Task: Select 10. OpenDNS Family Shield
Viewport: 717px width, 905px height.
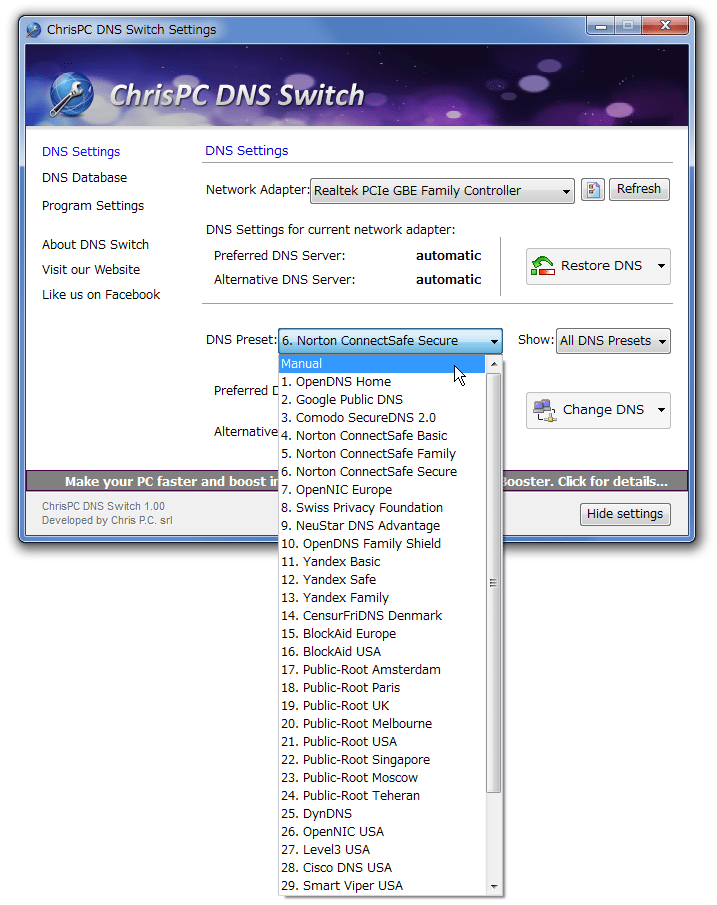Action: 382,544
